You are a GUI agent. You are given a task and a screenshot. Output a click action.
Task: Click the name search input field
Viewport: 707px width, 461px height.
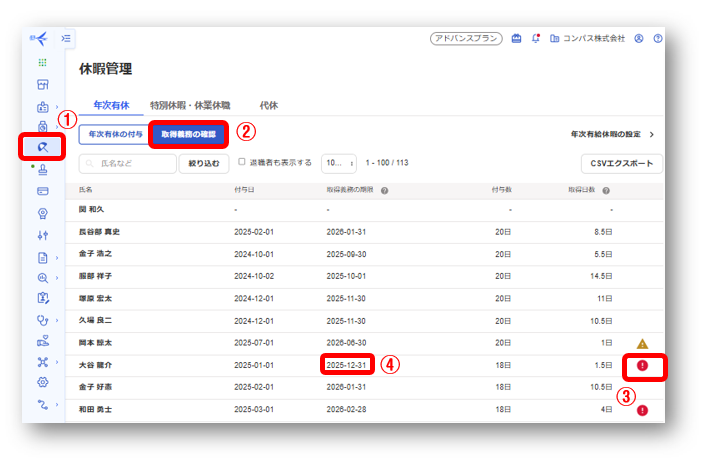tap(128, 163)
